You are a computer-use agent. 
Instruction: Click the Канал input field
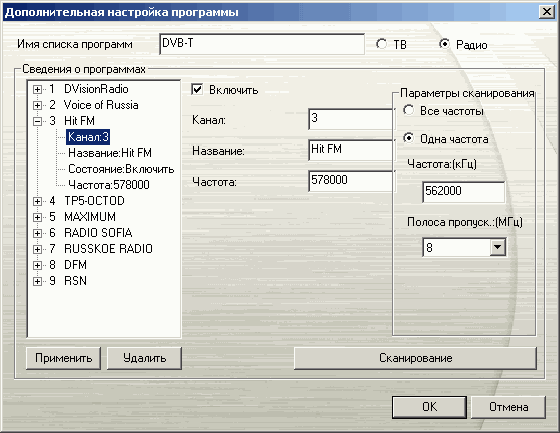pos(351,119)
